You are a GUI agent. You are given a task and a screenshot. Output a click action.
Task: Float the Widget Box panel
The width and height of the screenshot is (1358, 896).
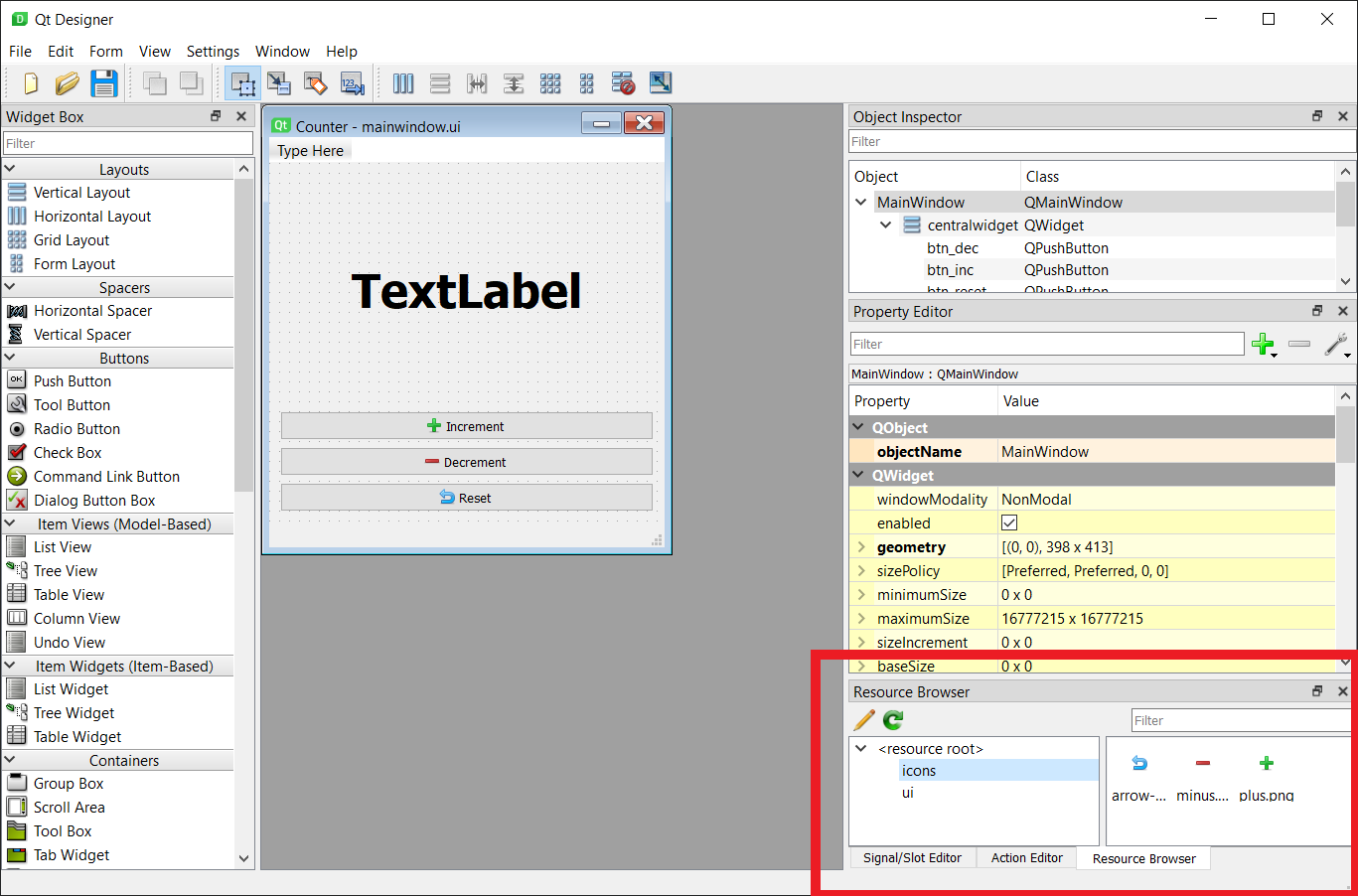tap(216, 116)
